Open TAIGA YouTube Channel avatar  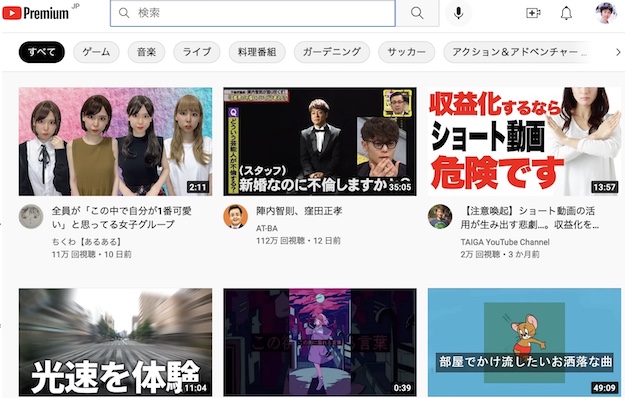click(x=440, y=216)
